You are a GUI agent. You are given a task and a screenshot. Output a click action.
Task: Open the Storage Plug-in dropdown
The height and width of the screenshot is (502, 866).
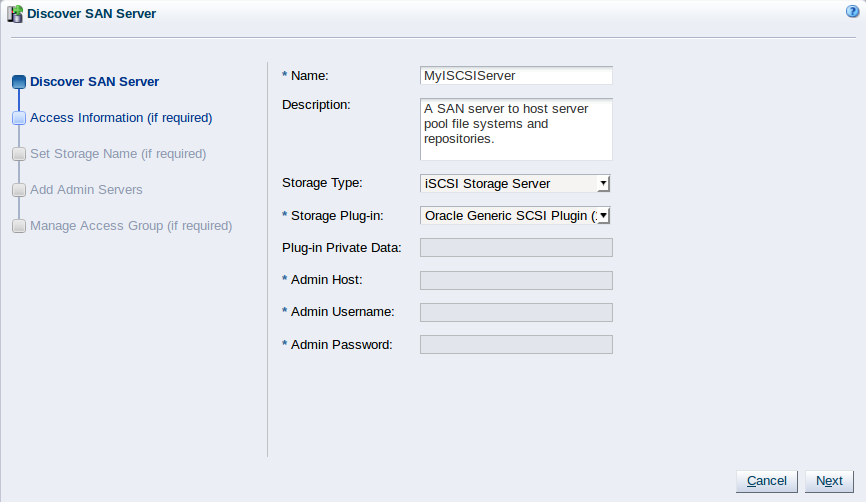point(603,215)
